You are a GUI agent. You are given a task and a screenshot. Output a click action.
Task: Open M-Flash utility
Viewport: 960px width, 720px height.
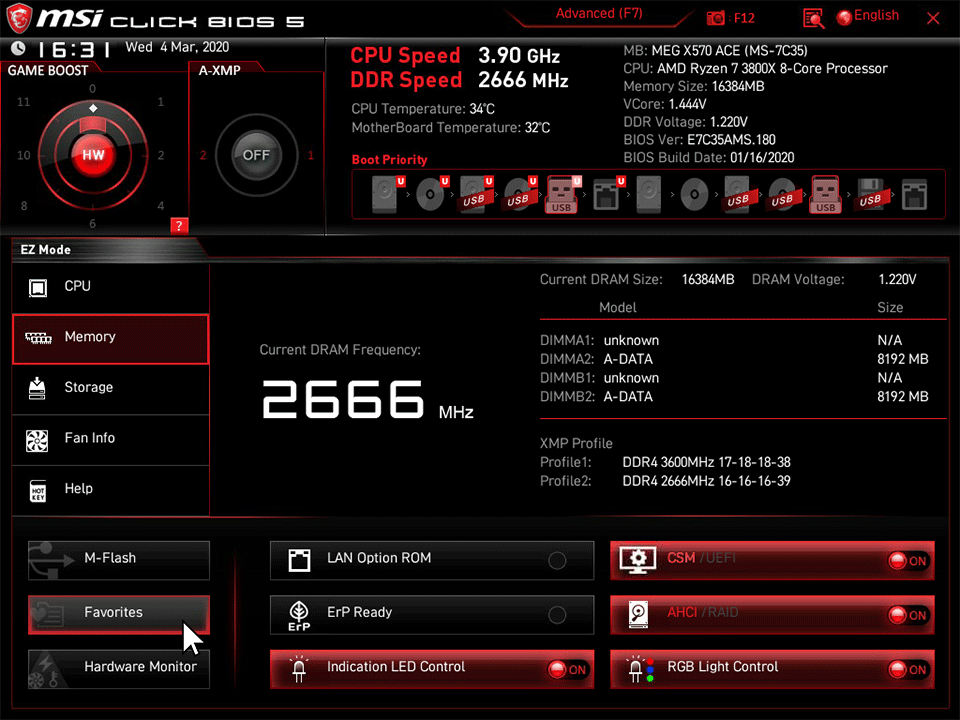coord(118,558)
